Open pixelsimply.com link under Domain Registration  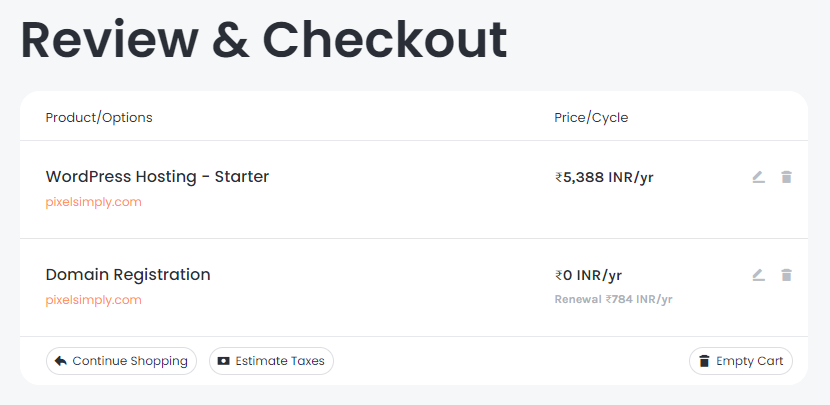(94, 300)
